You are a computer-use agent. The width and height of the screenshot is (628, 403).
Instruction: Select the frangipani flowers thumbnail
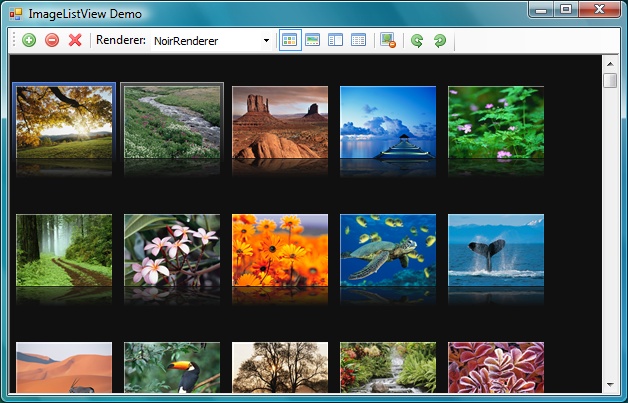coord(172,250)
